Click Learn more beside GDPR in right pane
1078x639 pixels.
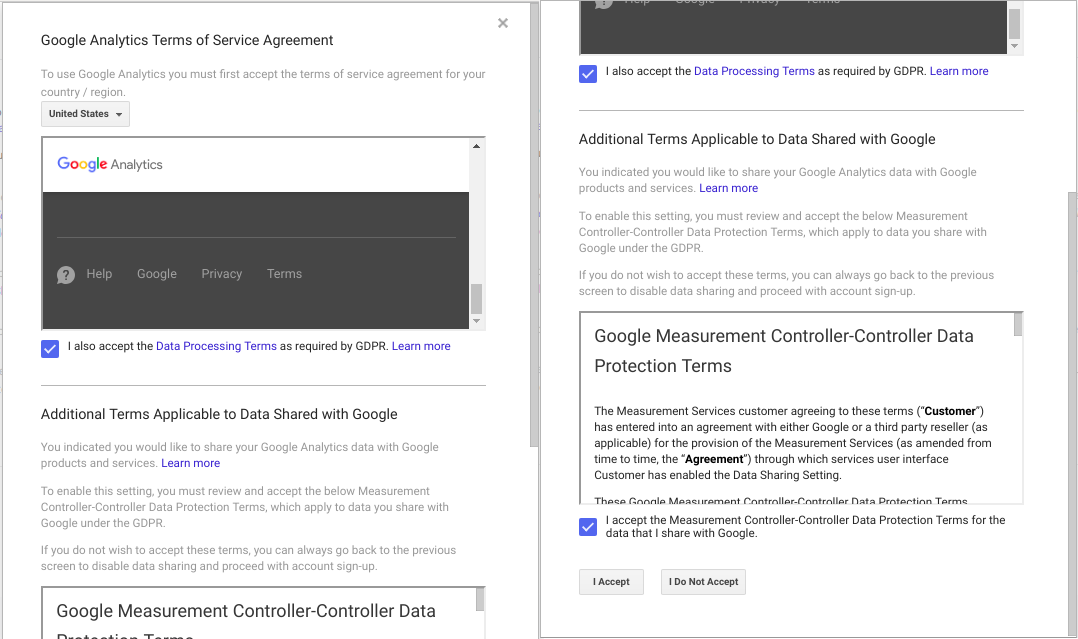[x=958, y=71]
